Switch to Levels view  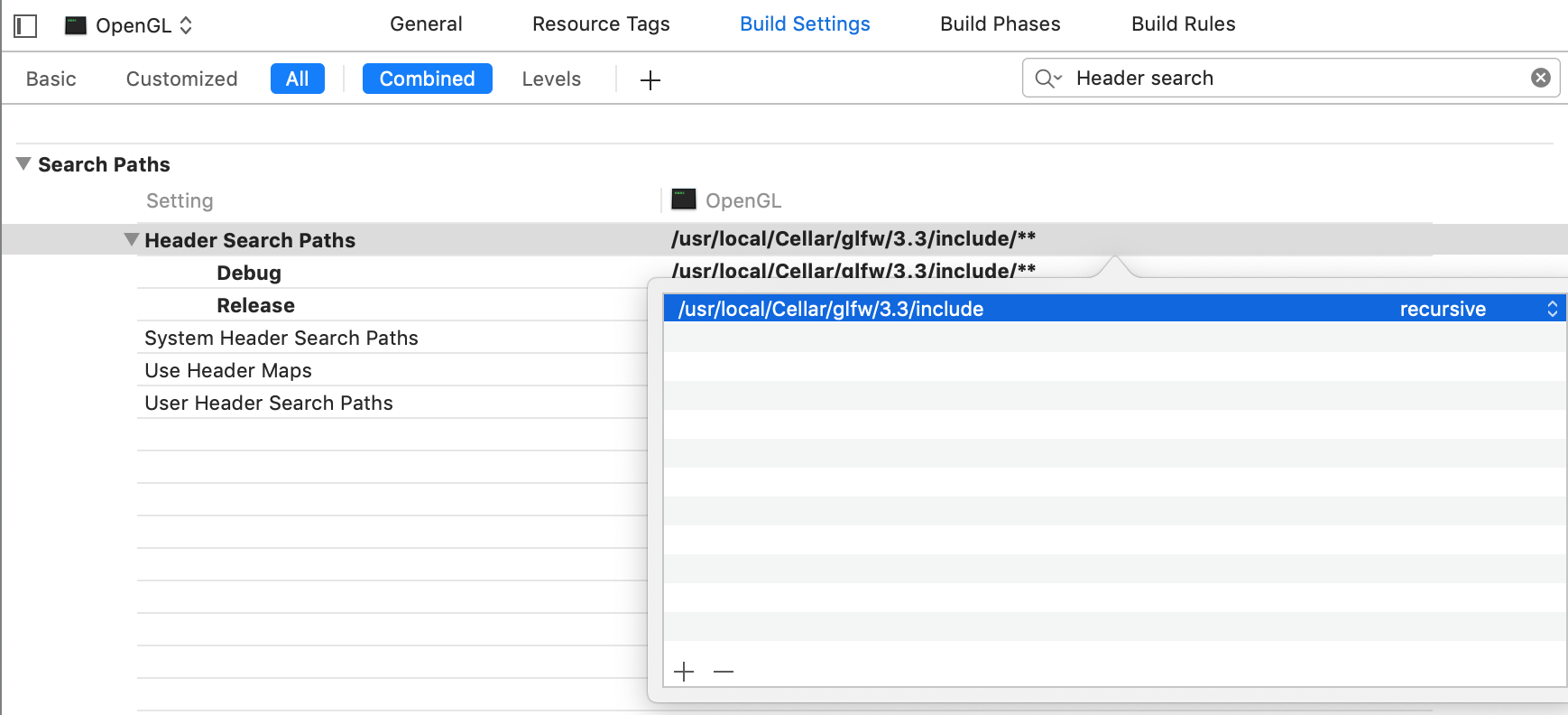click(551, 79)
